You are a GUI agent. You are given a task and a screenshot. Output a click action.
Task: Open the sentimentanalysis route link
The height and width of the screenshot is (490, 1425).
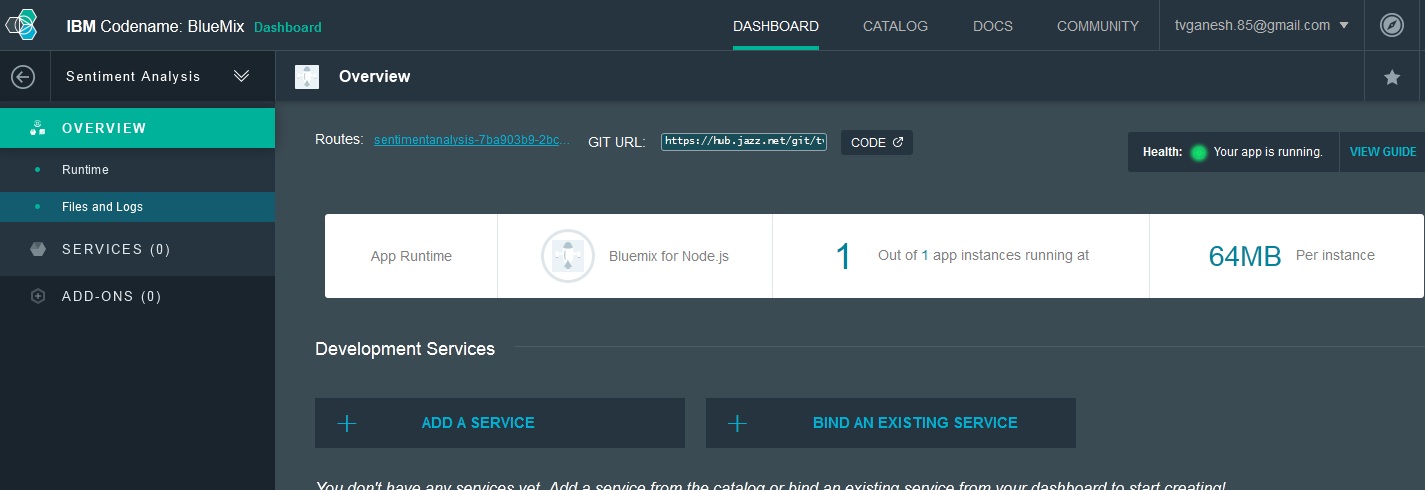click(472, 141)
